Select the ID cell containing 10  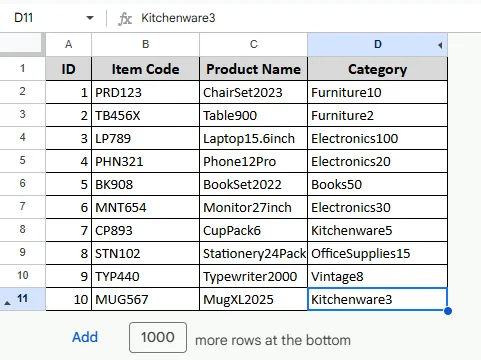click(69, 299)
